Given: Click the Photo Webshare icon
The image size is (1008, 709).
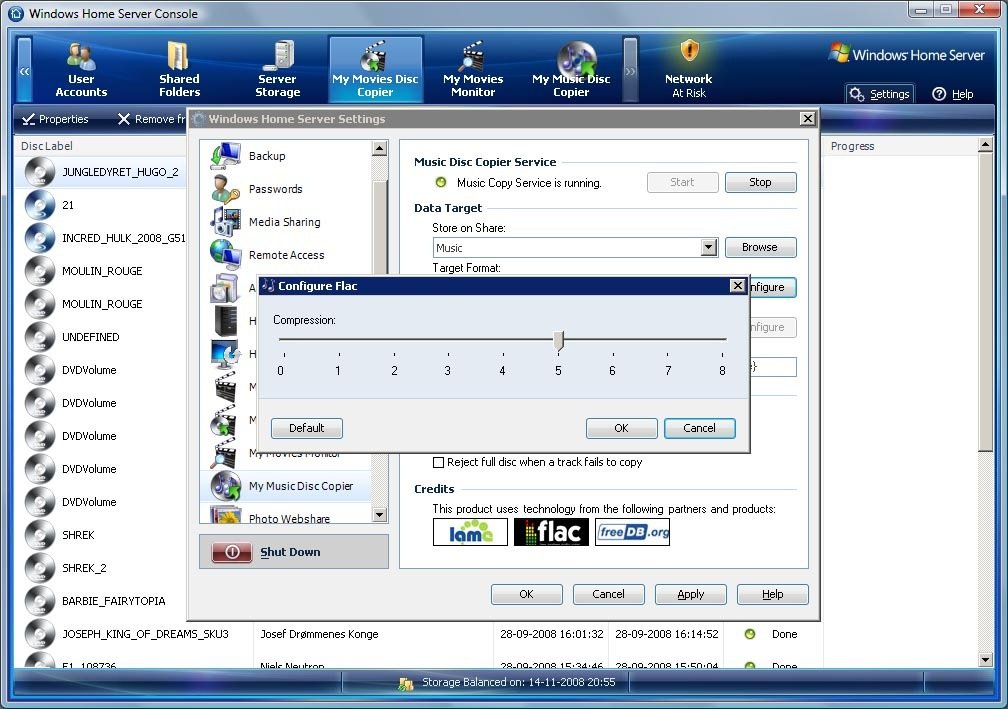Looking at the screenshot, I should pos(225,515).
